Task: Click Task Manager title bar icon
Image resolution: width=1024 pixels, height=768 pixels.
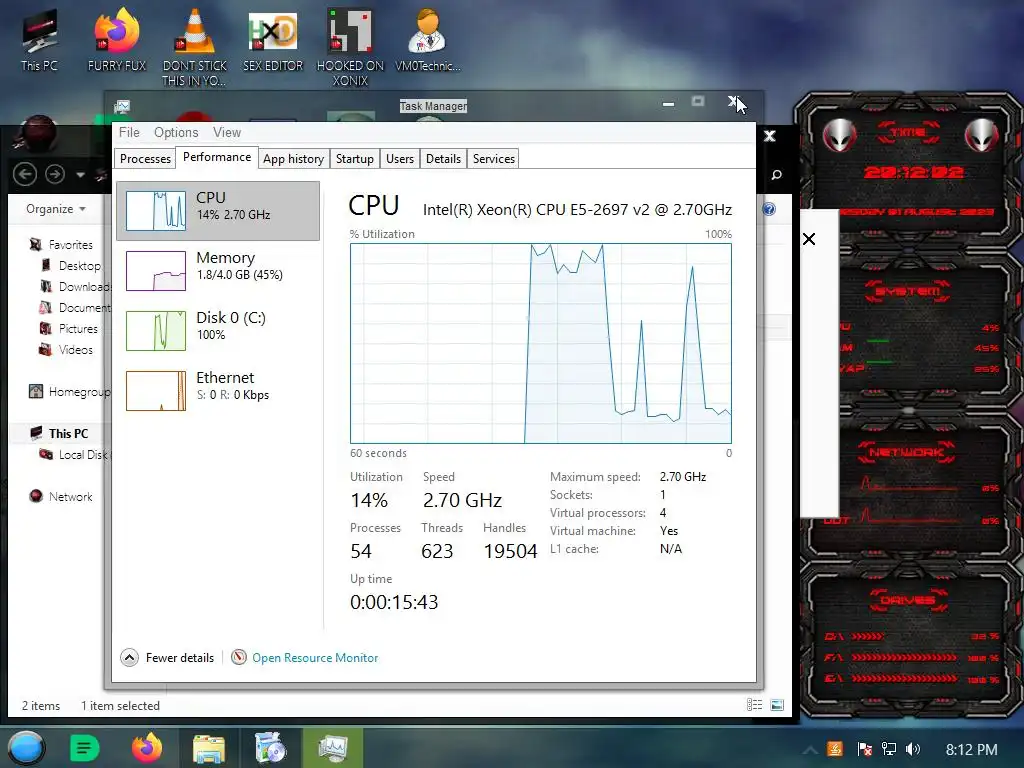Action: click(x=122, y=106)
